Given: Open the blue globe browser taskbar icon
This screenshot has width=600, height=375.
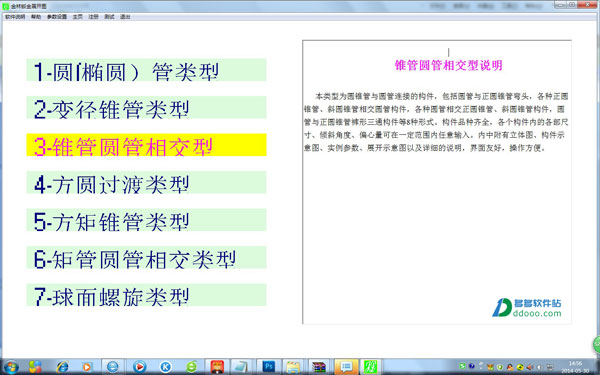Looking at the screenshot, I should tap(113, 367).
